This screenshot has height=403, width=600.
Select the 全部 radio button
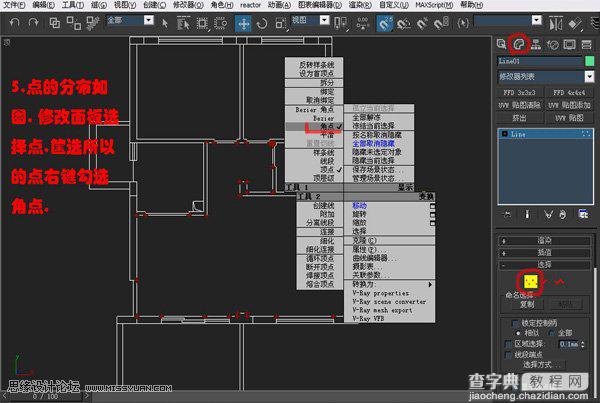tap(551, 333)
